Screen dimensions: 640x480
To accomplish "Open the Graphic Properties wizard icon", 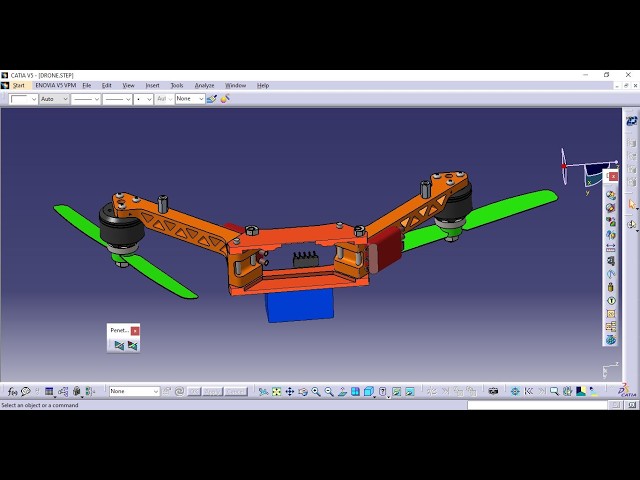I will (x=225, y=99).
